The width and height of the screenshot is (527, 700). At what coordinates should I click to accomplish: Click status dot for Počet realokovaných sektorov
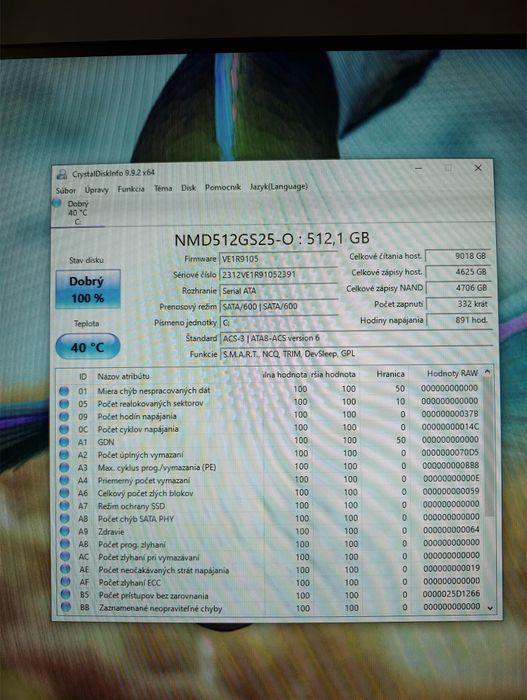coord(64,404)
